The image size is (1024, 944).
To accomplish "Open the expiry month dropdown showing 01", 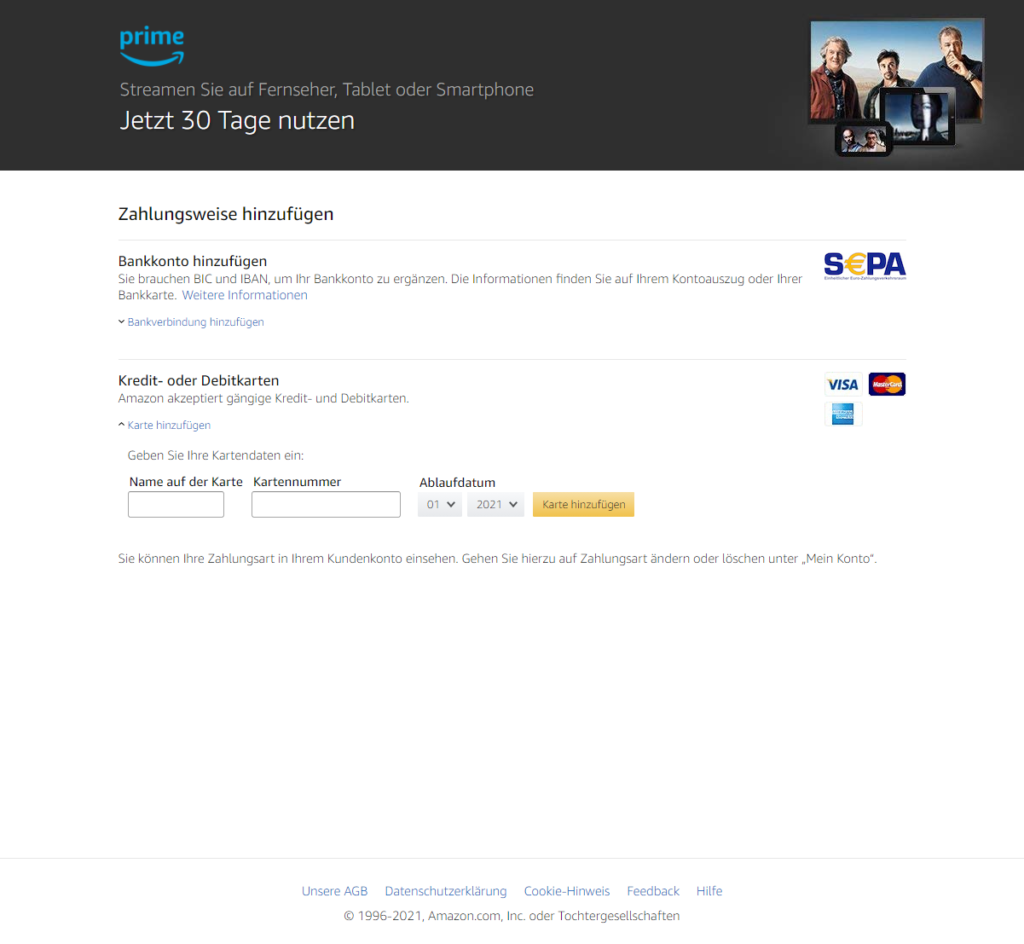I will tap(440, 505).
